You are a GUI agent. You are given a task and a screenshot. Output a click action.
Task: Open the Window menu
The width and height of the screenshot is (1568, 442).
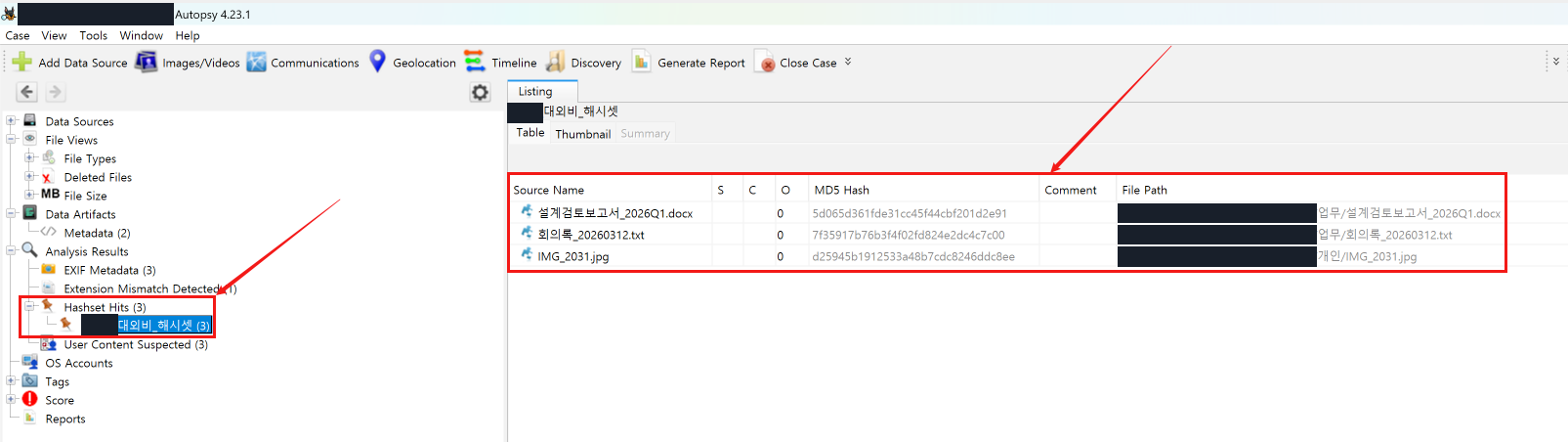(x=141, y=35)
